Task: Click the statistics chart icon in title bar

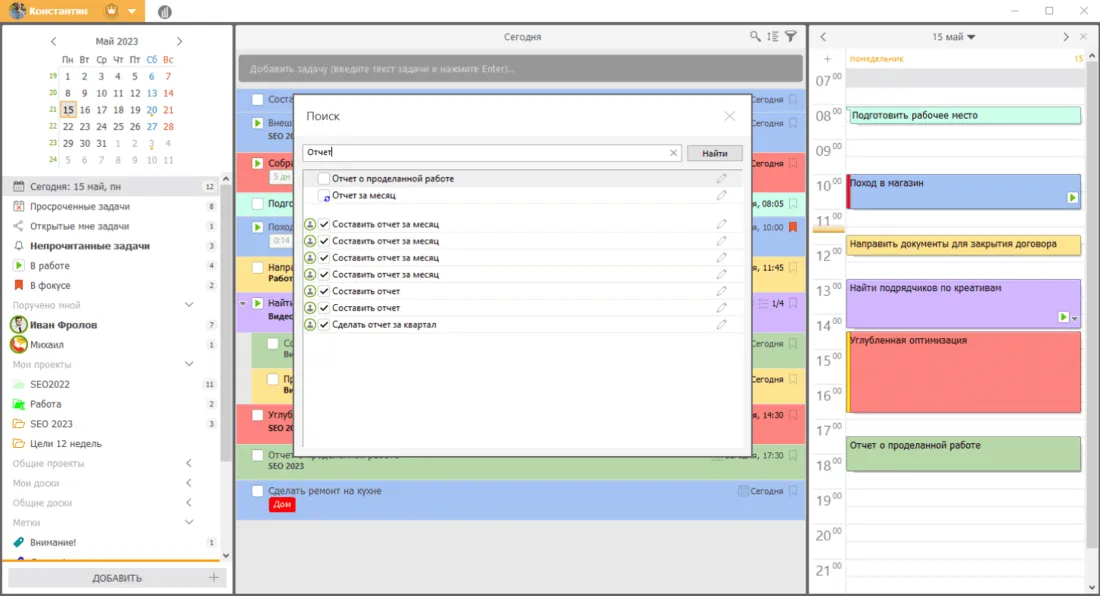Action: pos(164,12)
